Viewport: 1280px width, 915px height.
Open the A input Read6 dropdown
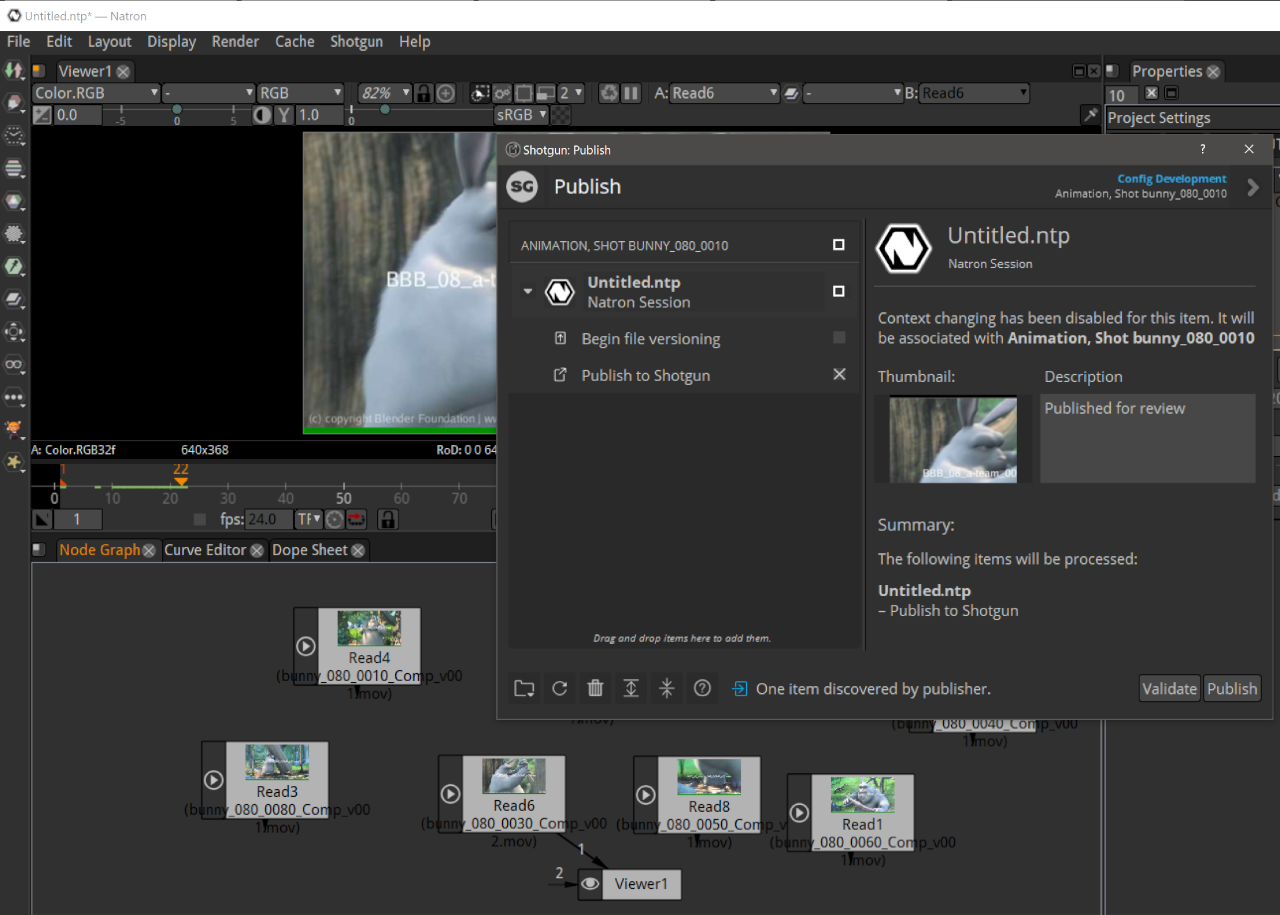click(x=724, y=93)
